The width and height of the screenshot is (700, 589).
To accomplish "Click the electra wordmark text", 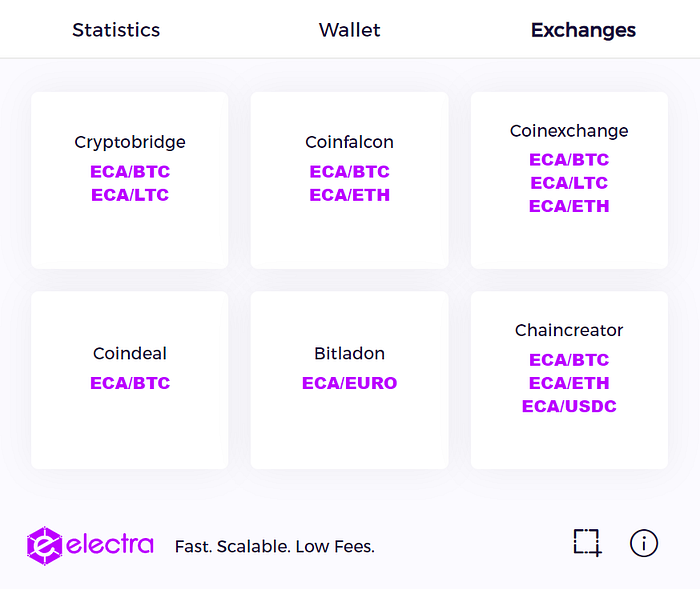I will coord(110,544).
